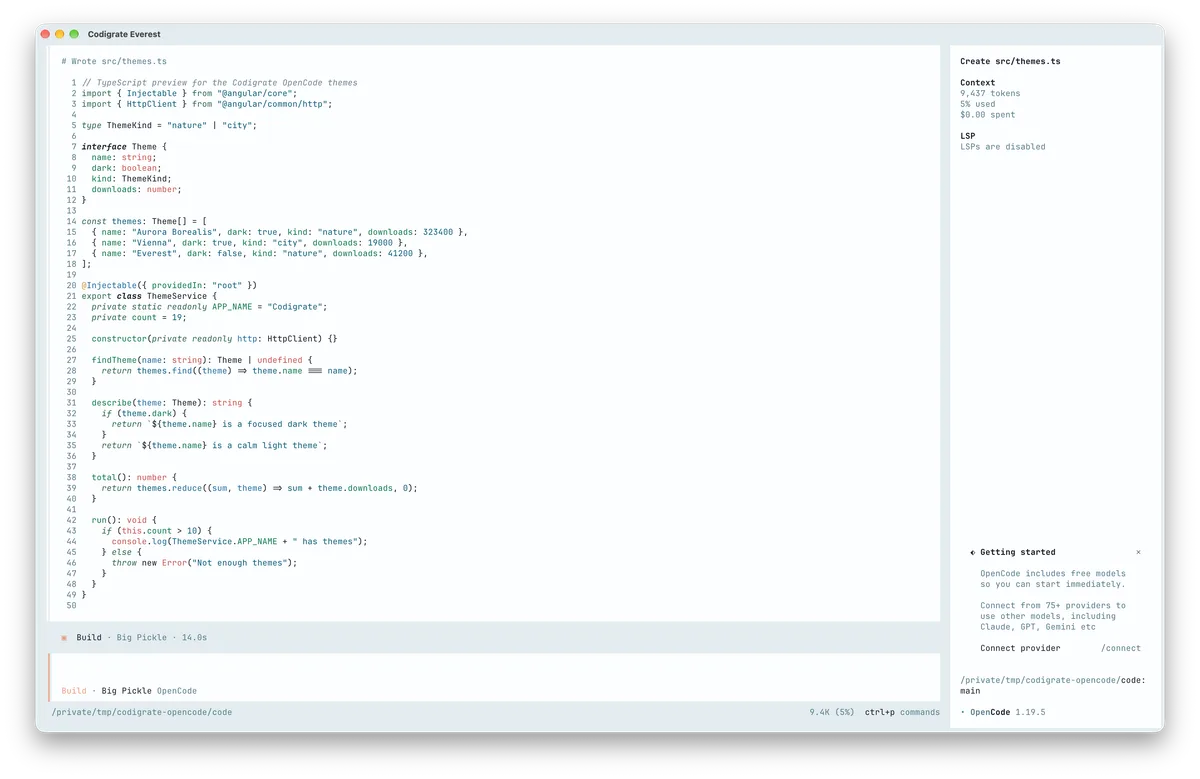Zoom the window with the green button
The width and height of the screenshot is (1200, 779).
tap(74, 34)
